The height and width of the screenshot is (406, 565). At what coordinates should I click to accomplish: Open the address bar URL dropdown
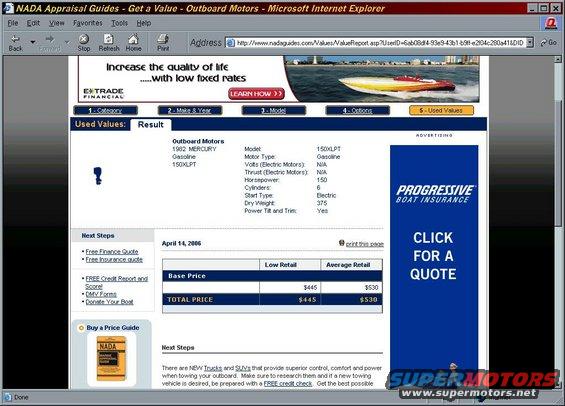(530, 43)
